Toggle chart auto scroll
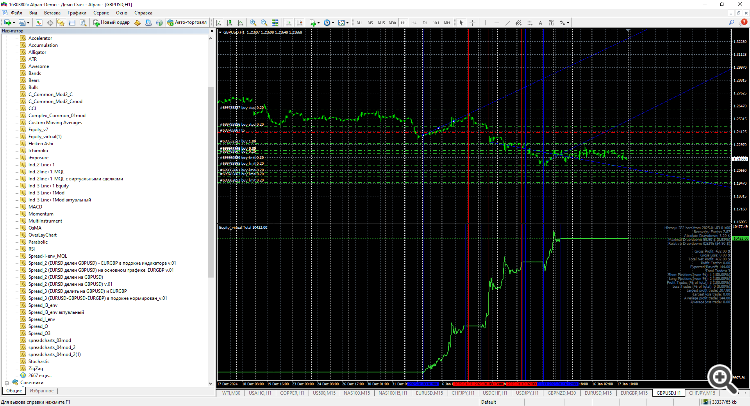Viewport: 750px width, 406px height. [288, 22]
